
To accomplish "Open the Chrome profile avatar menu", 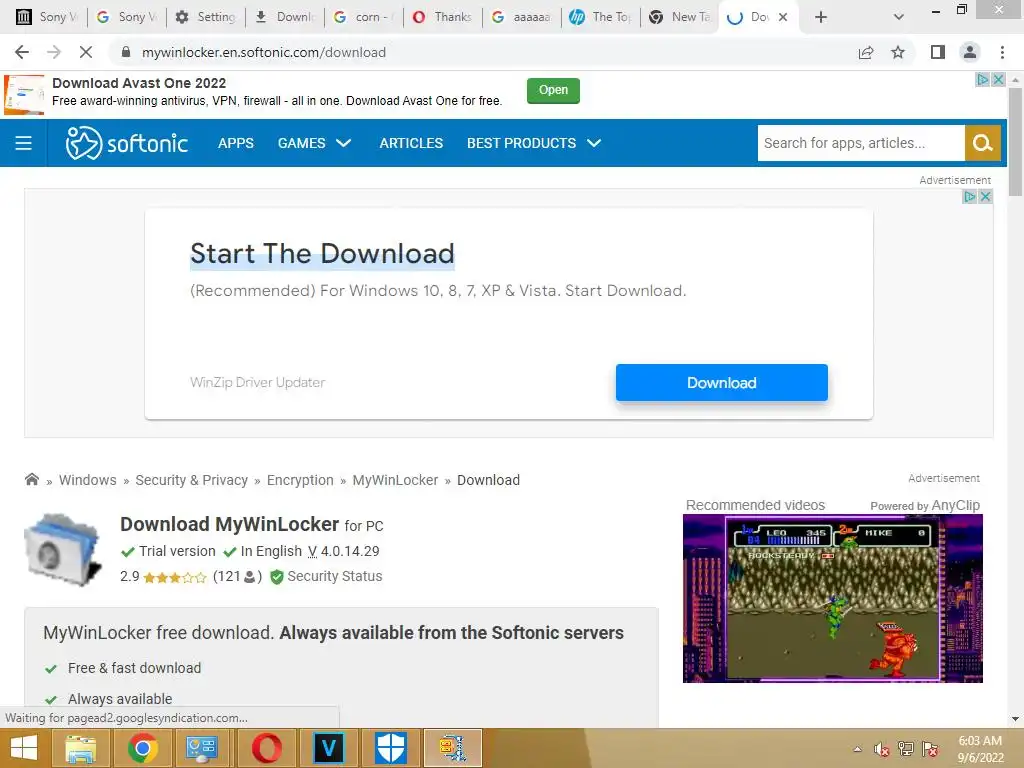I will 970,52.
